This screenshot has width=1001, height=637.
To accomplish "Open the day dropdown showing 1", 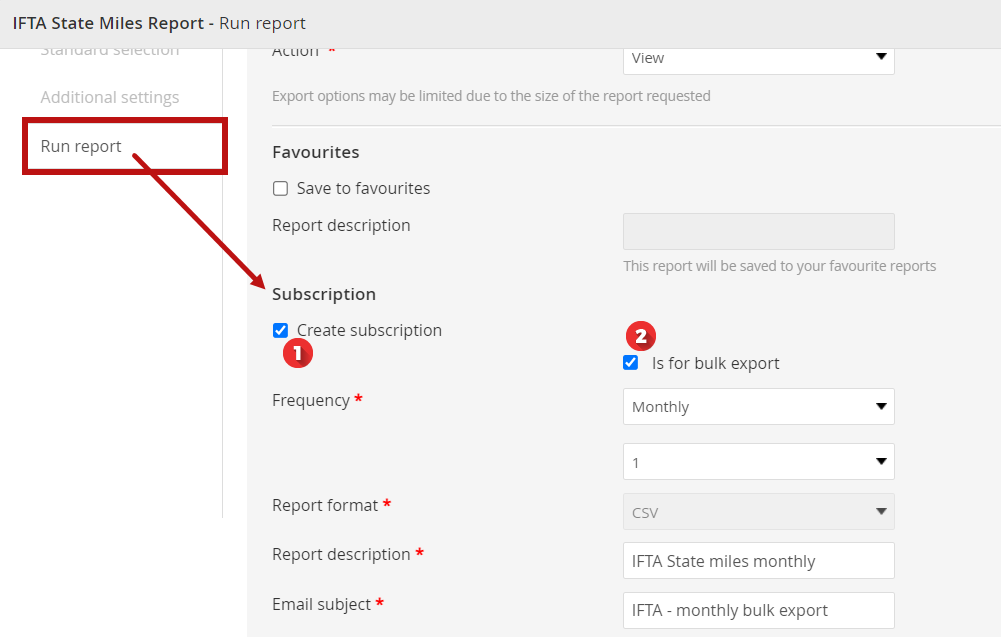I will tap(758, 461).
